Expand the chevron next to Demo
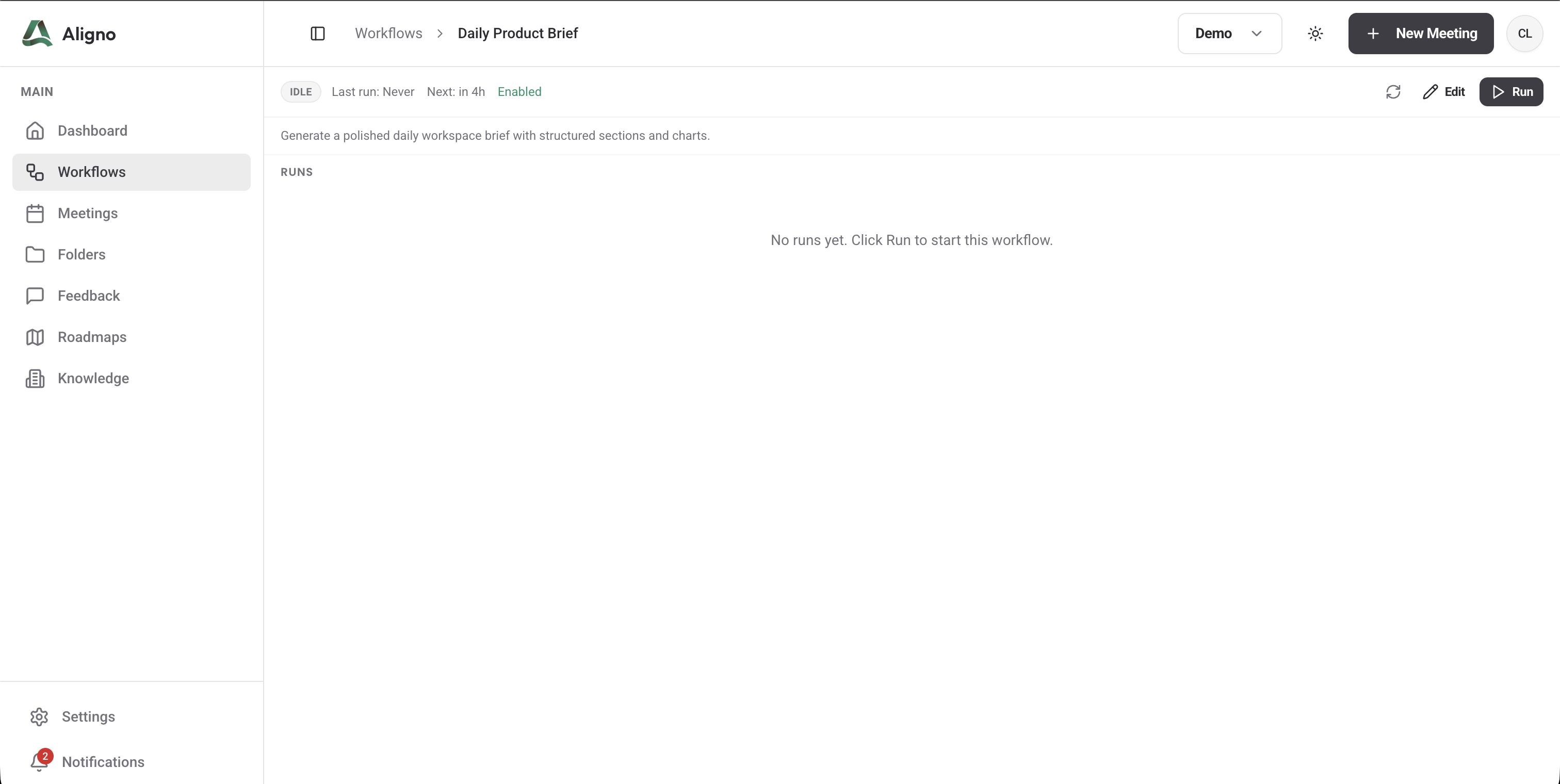Image resolution: width=1560 pixels, height=784 pixels. pyautogui.click(x=1257, y=34)
